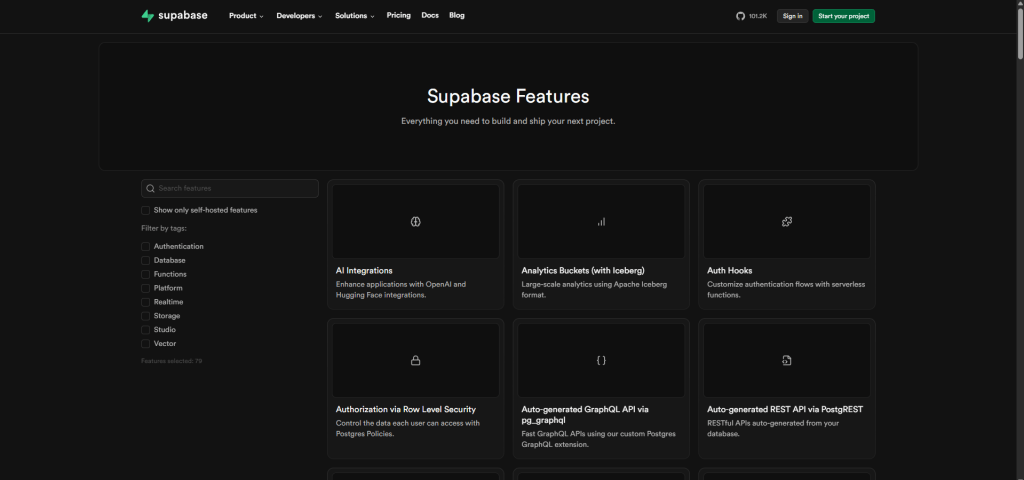The image size is (1024, 480).
Task: Click the REST API file icon
Action: [x=787, y=360]
